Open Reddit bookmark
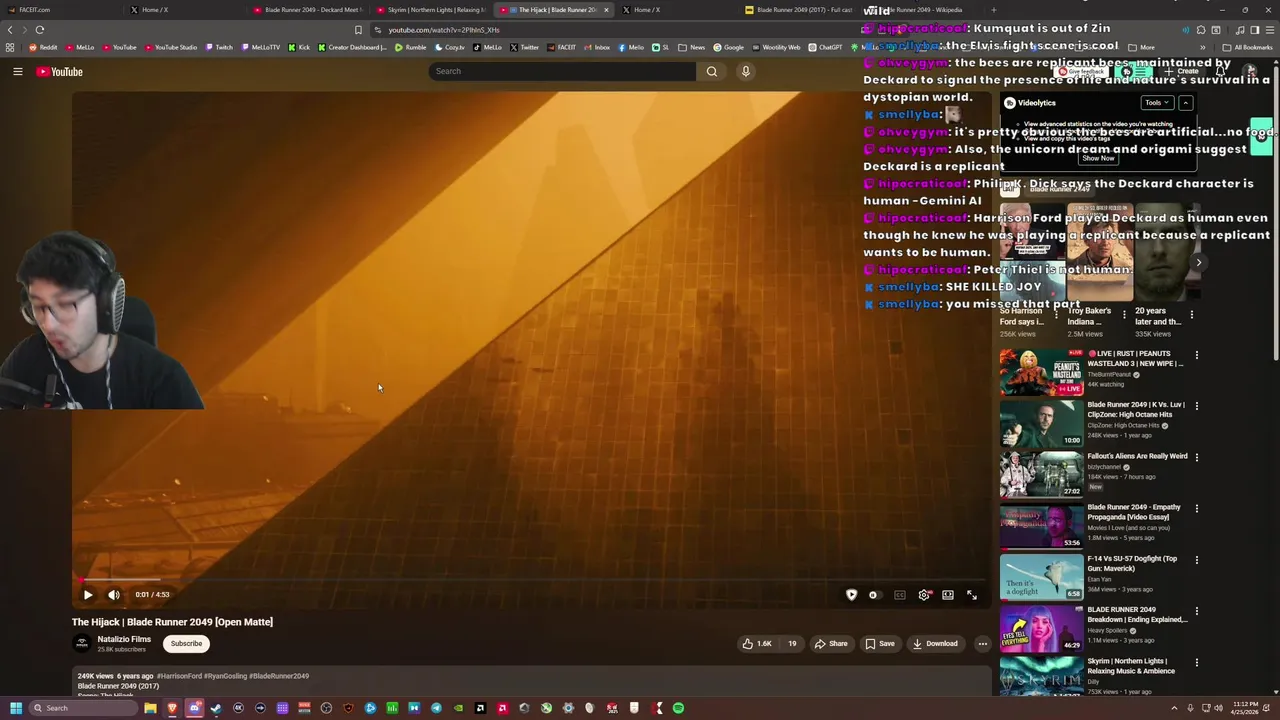1280x720 pixels. [43, 47]
